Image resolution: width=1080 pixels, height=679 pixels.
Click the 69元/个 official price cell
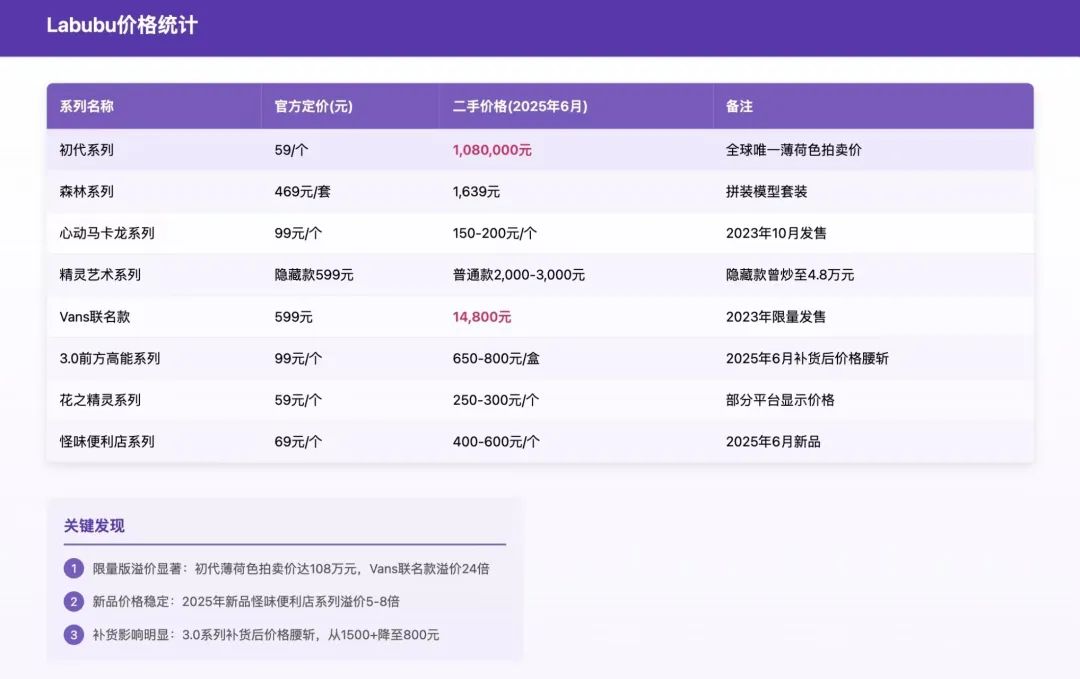298,441
